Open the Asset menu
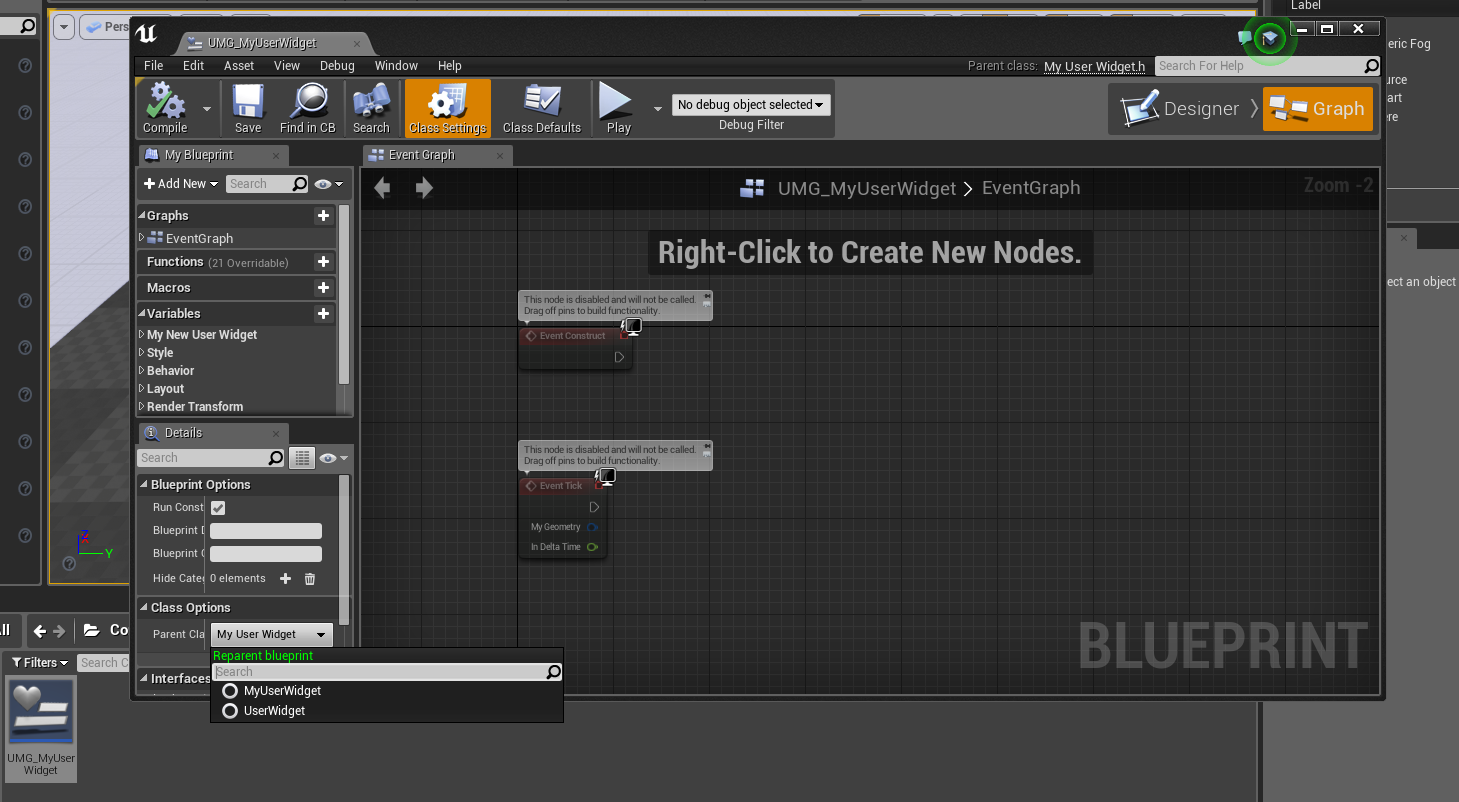This screenshot has height=802, width=1459. tap(239, 66)
